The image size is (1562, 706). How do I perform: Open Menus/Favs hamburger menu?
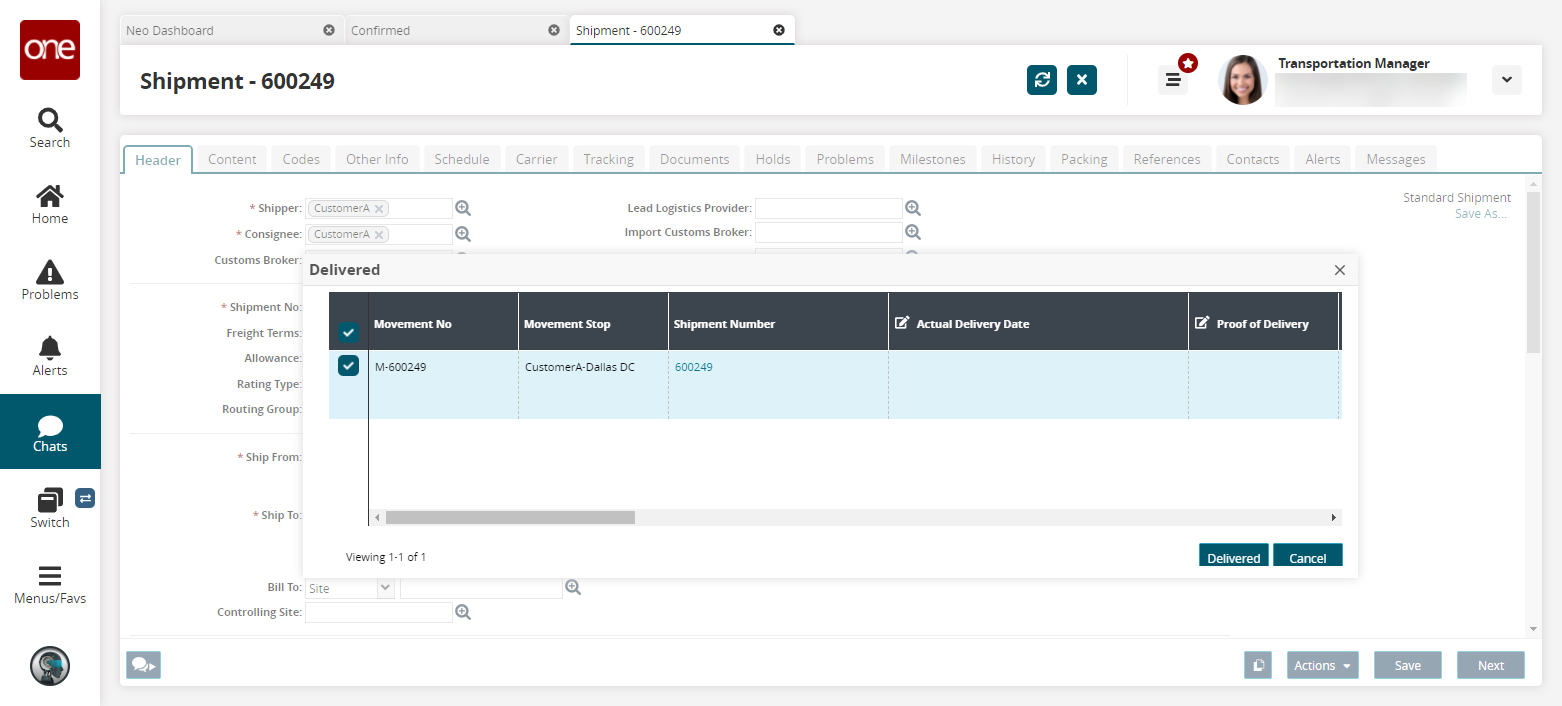pyautogui.click(x=49, y=584)
